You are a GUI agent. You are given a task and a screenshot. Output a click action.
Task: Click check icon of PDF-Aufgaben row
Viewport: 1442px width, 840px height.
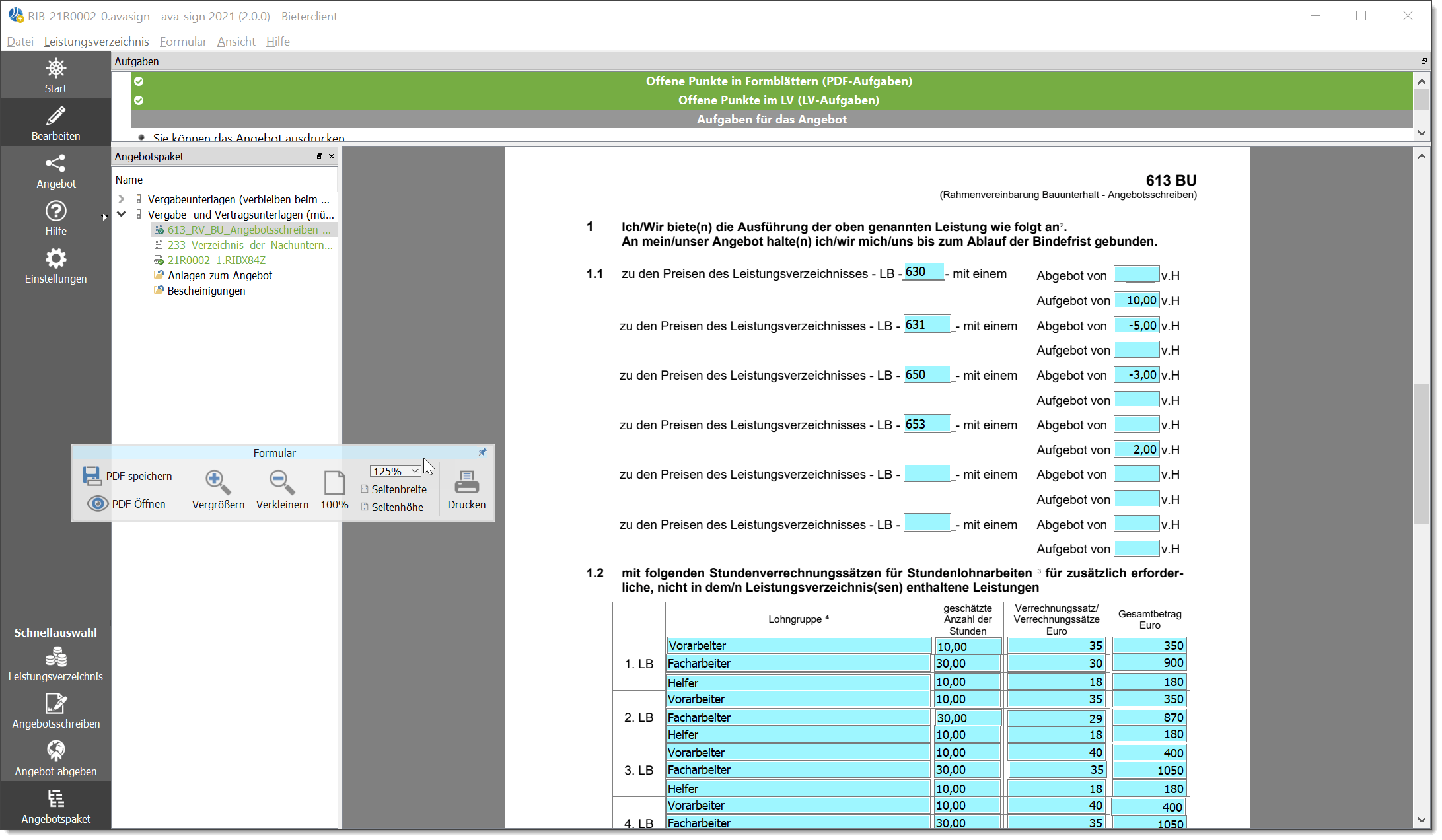coord(139,81)
